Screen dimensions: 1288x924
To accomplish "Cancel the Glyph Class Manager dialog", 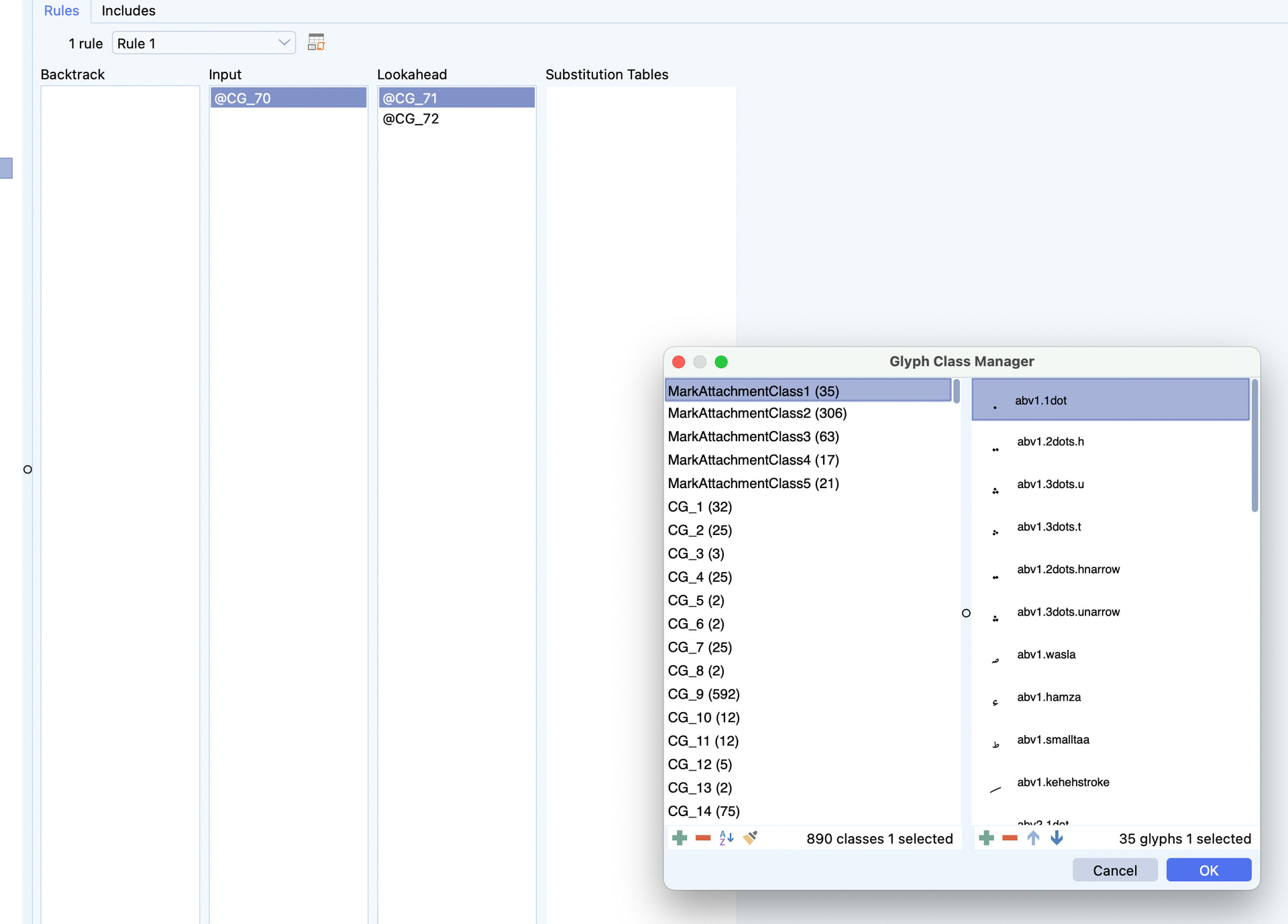I will (1114, 870).
